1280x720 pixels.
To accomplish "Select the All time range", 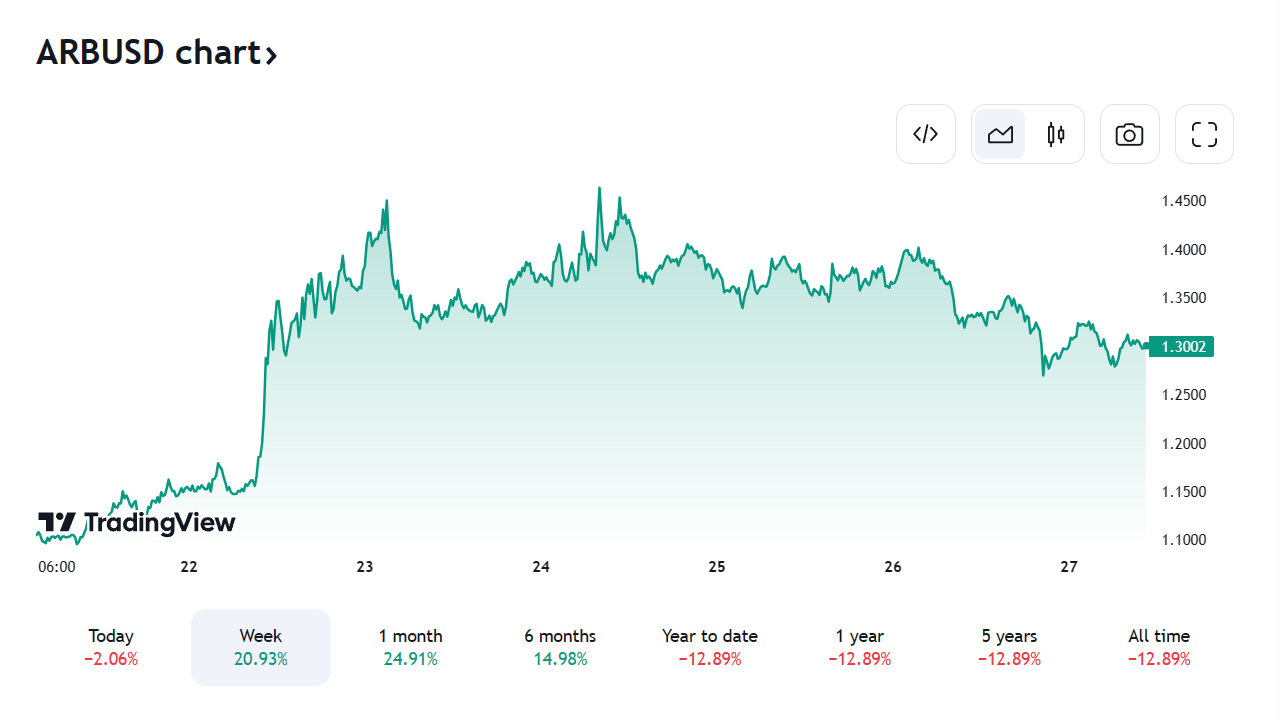I will (1159, 647).
